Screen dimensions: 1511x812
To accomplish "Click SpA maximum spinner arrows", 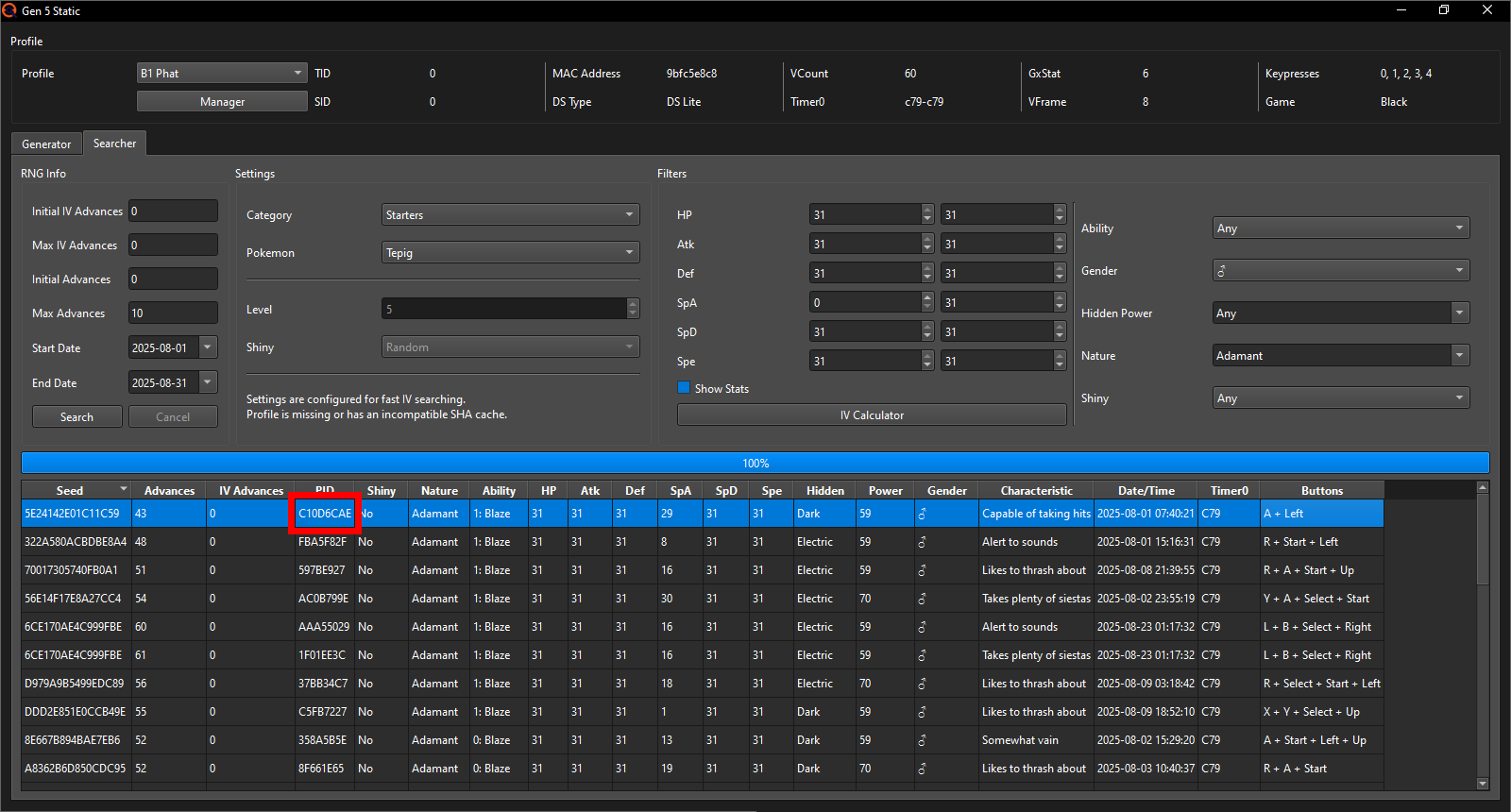I will (1060, 303).
